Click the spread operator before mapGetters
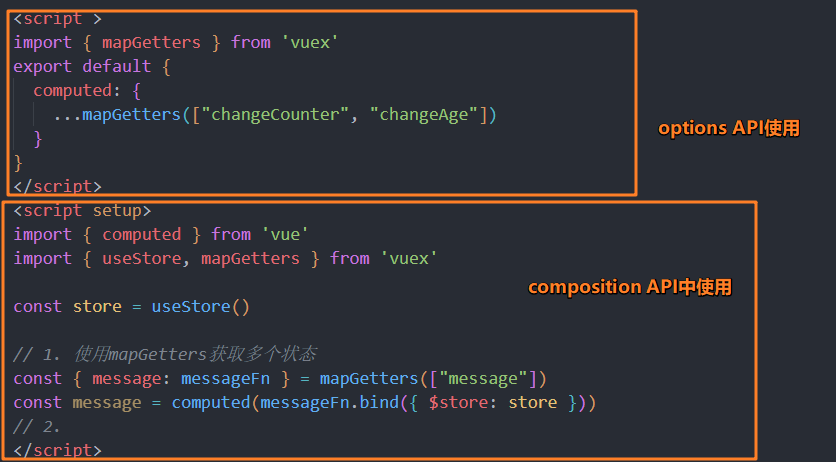Image resolution: width=836 pixels, height=462 pixels. (67, 114)
